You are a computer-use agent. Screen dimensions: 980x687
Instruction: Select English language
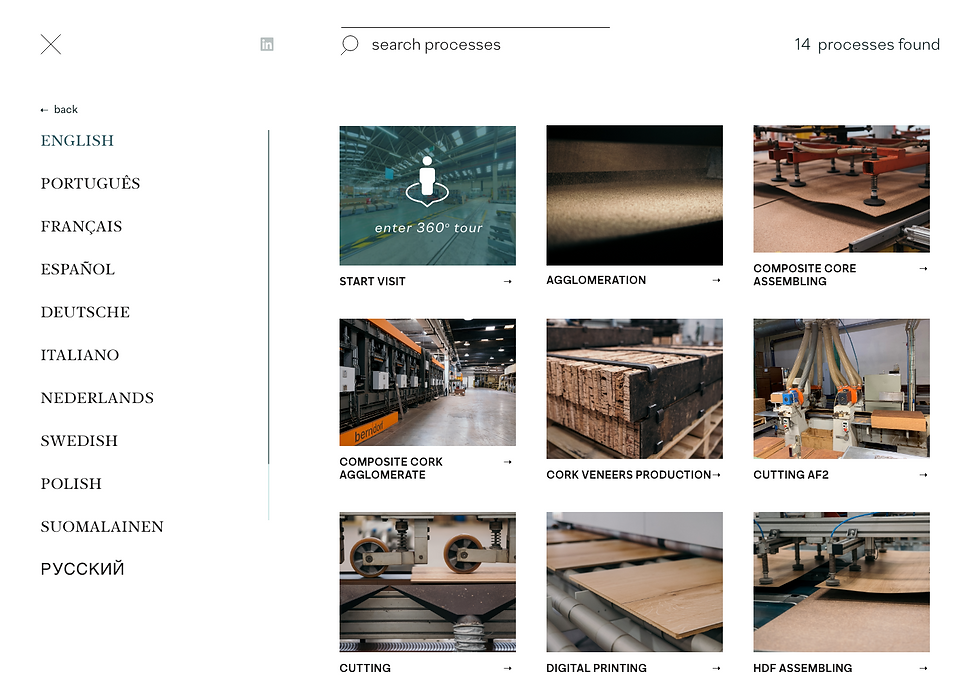point(77,141)
